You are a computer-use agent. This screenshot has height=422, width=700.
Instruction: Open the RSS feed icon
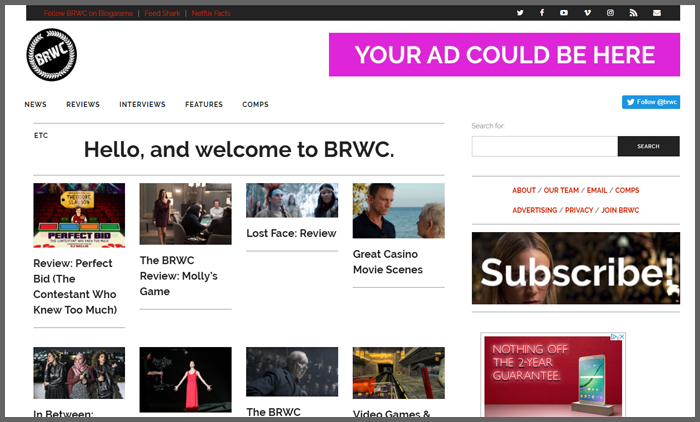click(633, 13)
